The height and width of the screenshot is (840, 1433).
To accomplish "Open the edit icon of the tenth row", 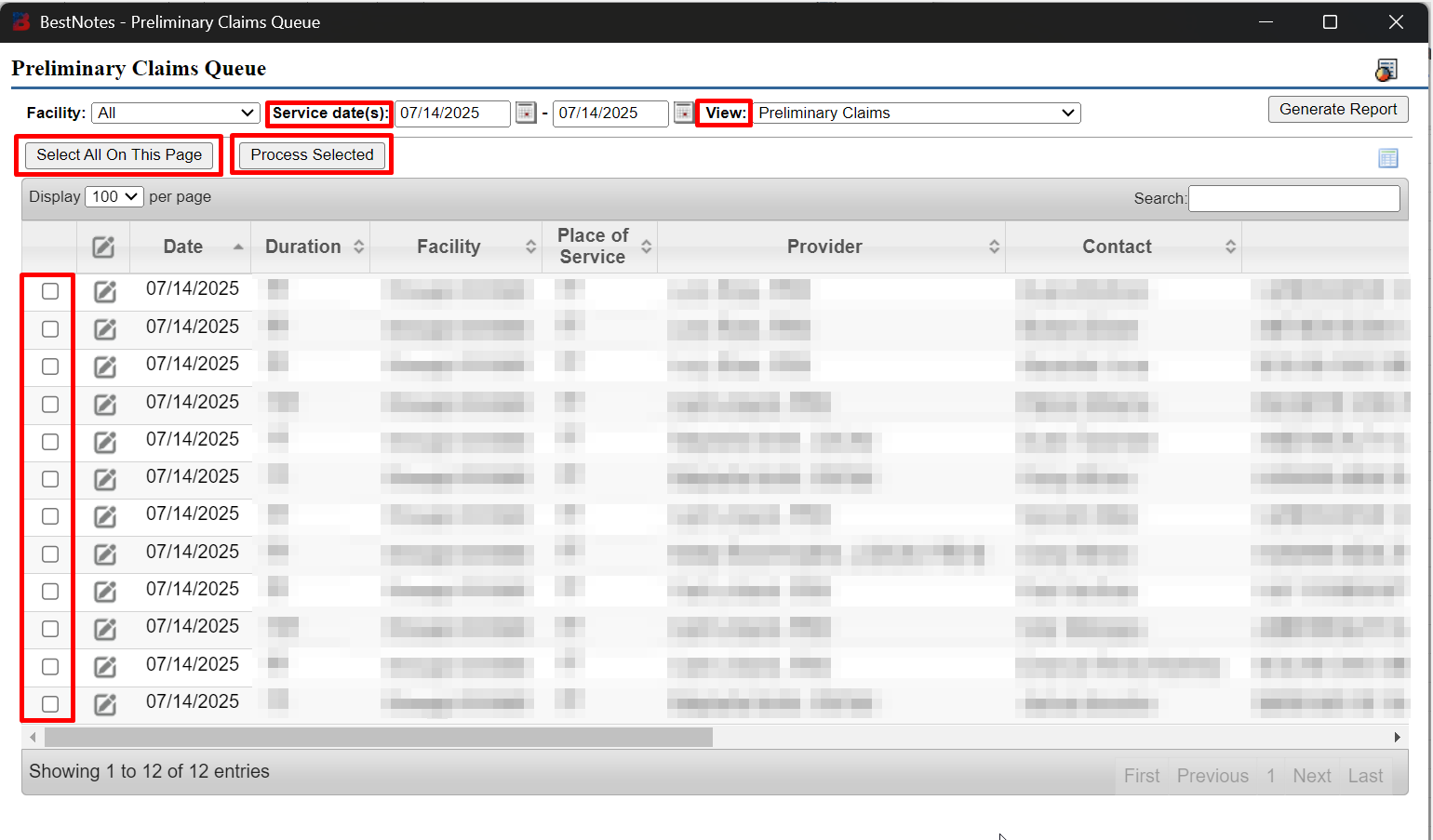I will click(105, 629).
